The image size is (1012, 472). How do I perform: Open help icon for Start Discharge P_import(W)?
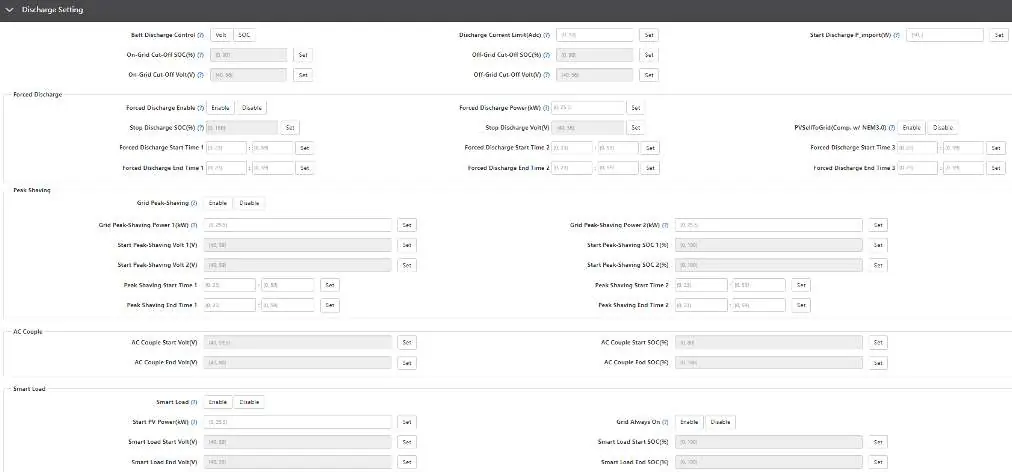(898, 36)
